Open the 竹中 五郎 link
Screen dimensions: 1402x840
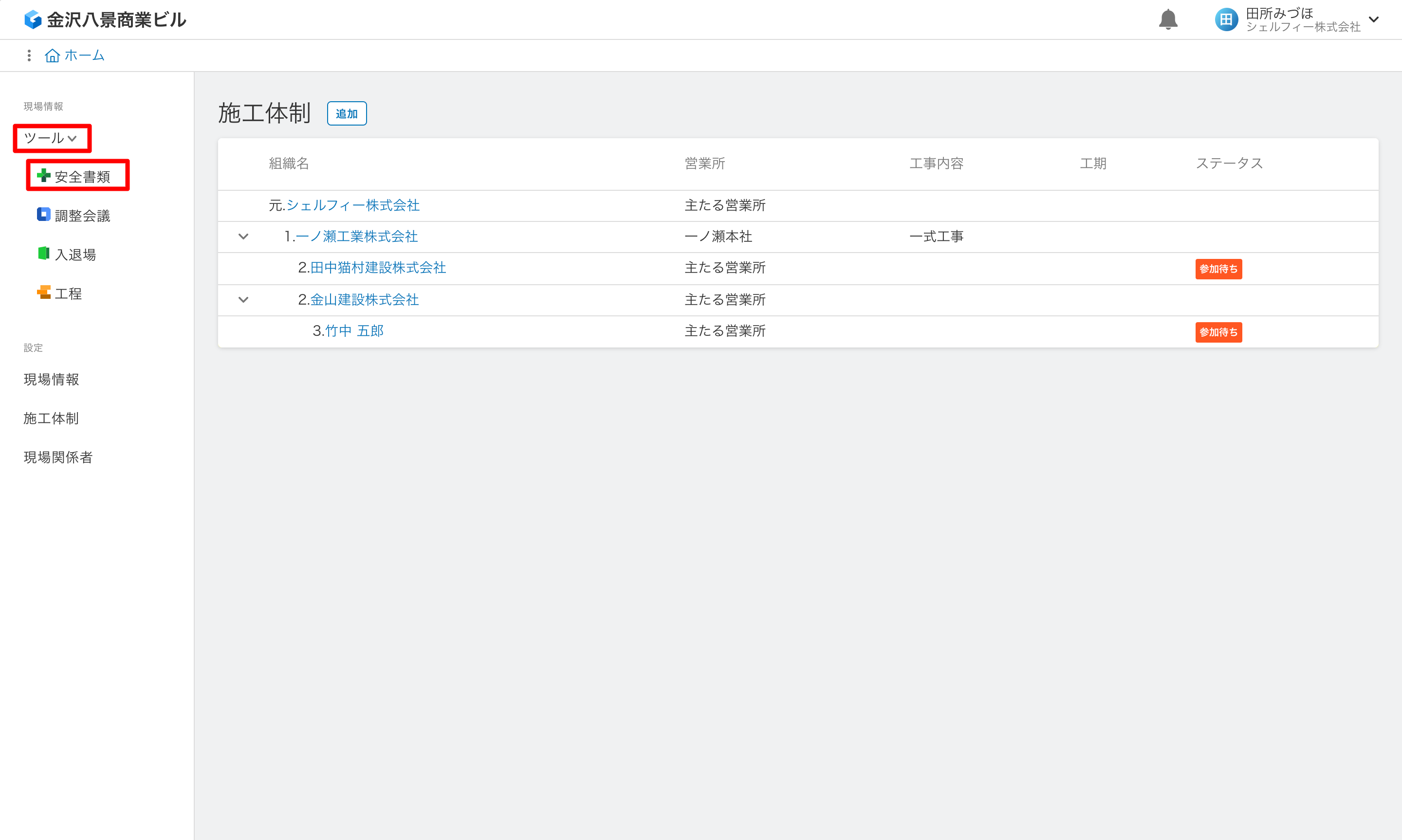(354, 331)
